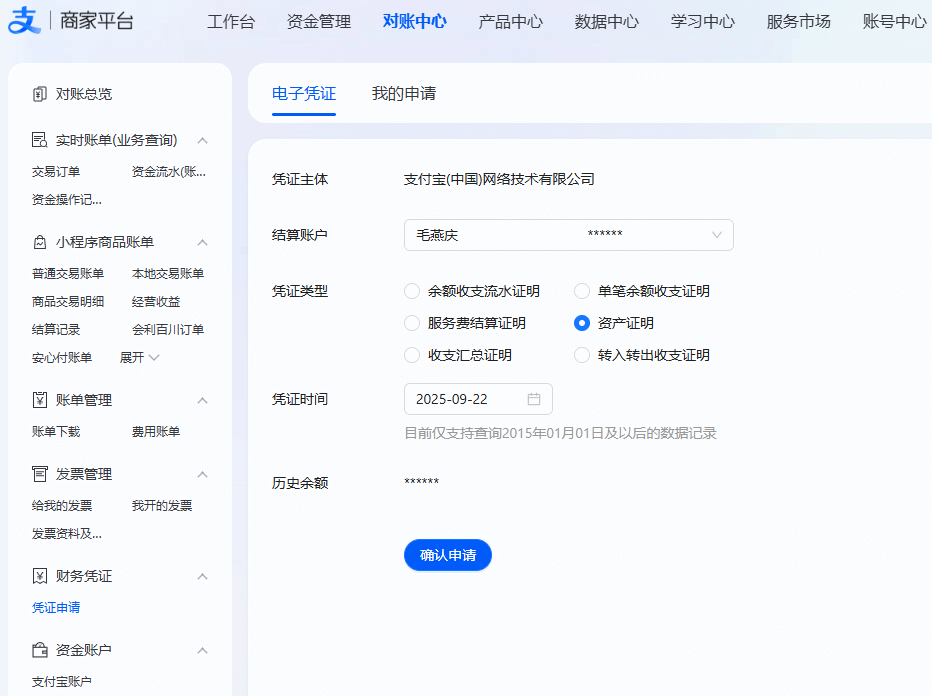Select the 资金账户 section icon

click(x=41, y=649)
